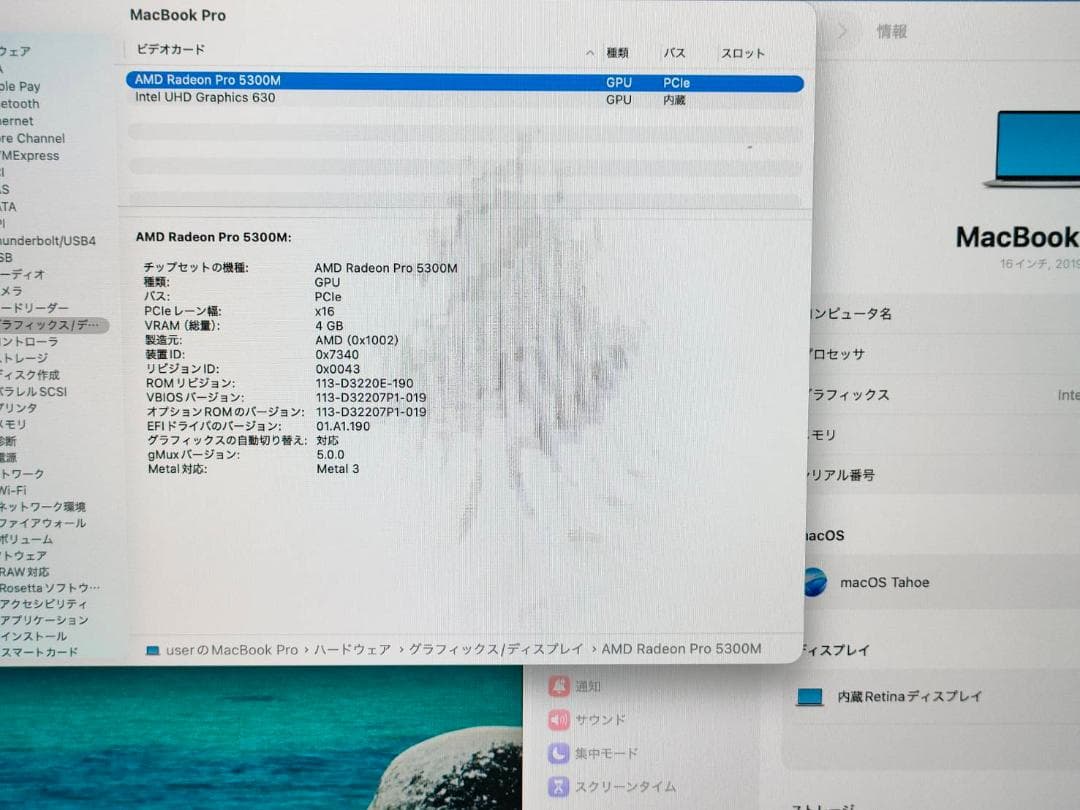Select グラフィックス/ディスプレイ sidebar item

click(54, 325)
